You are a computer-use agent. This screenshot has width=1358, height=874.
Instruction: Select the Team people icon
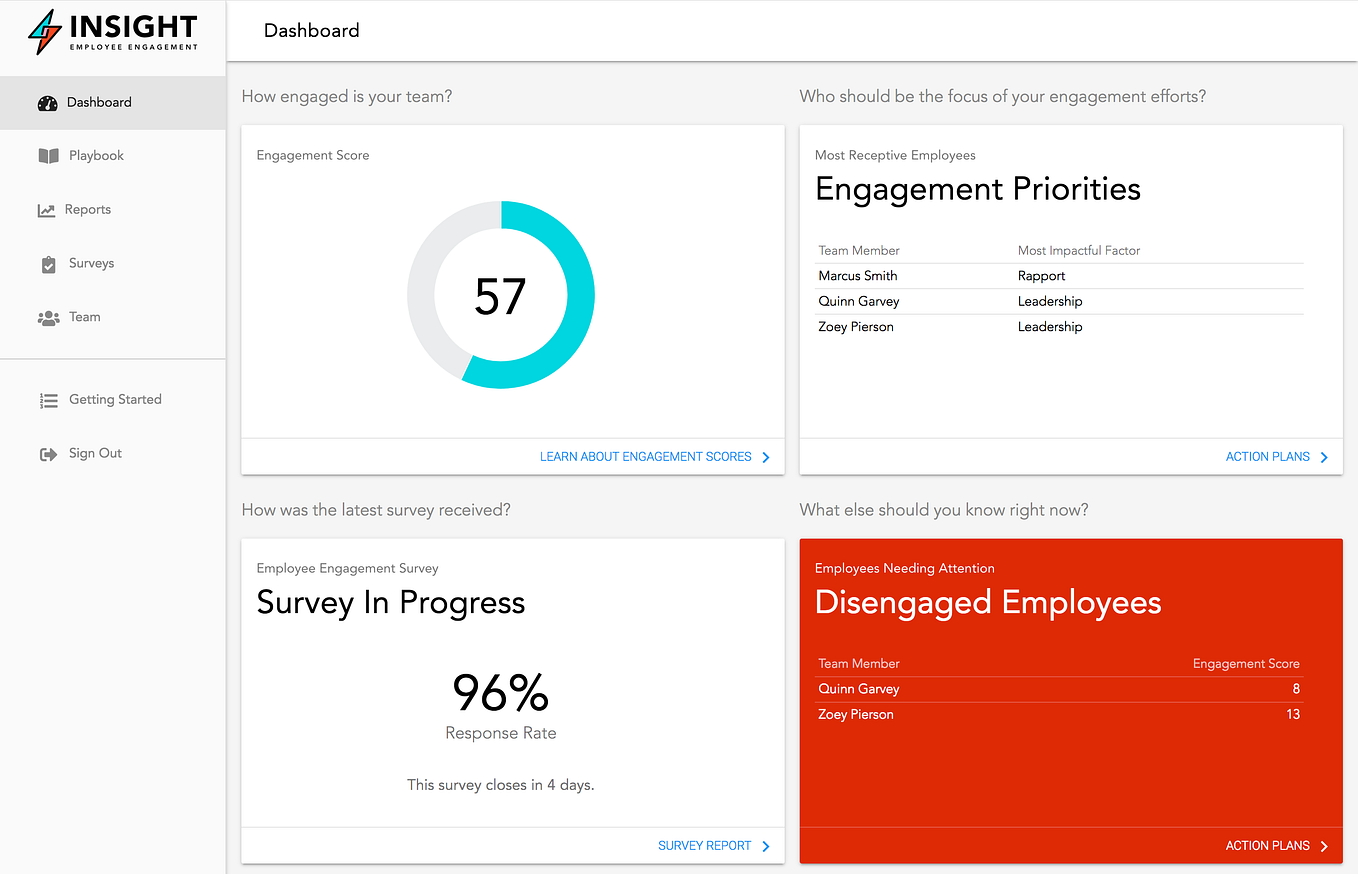(48, 317)
